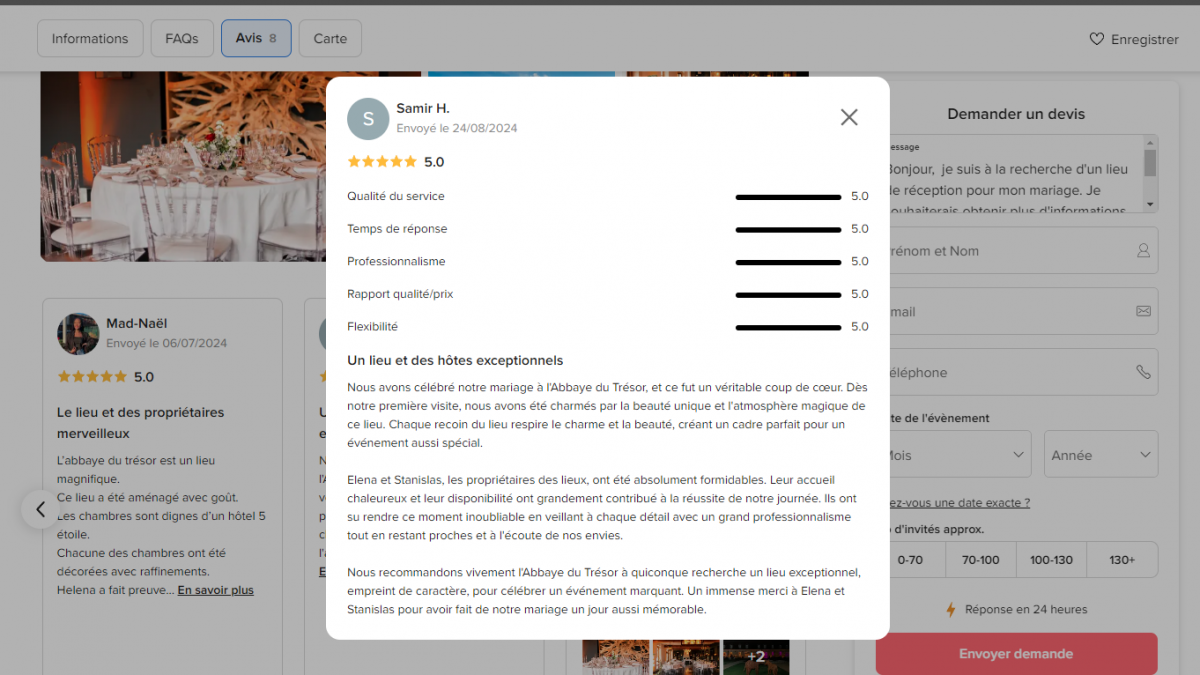
Task: Click the person icon in name field
Action: coord(1143,250)
